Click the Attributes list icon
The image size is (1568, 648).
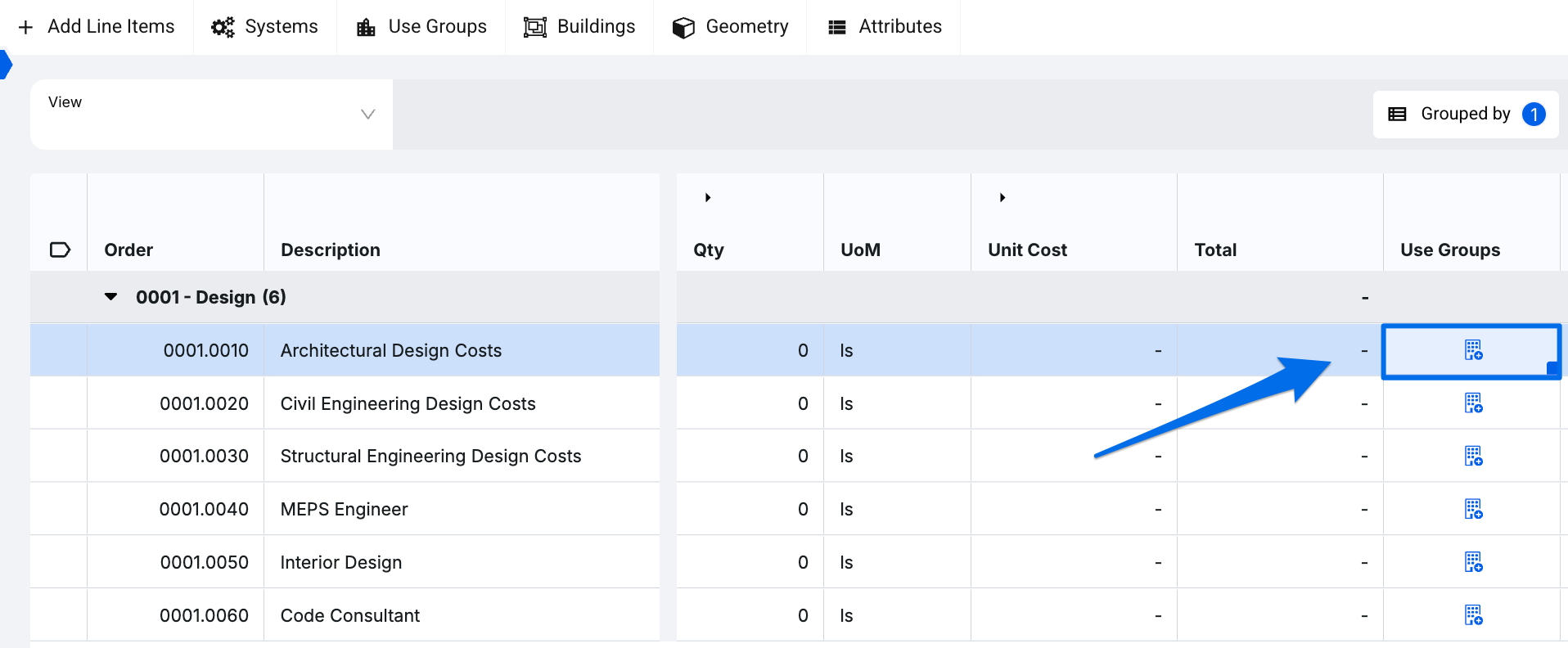click(837, 27)
